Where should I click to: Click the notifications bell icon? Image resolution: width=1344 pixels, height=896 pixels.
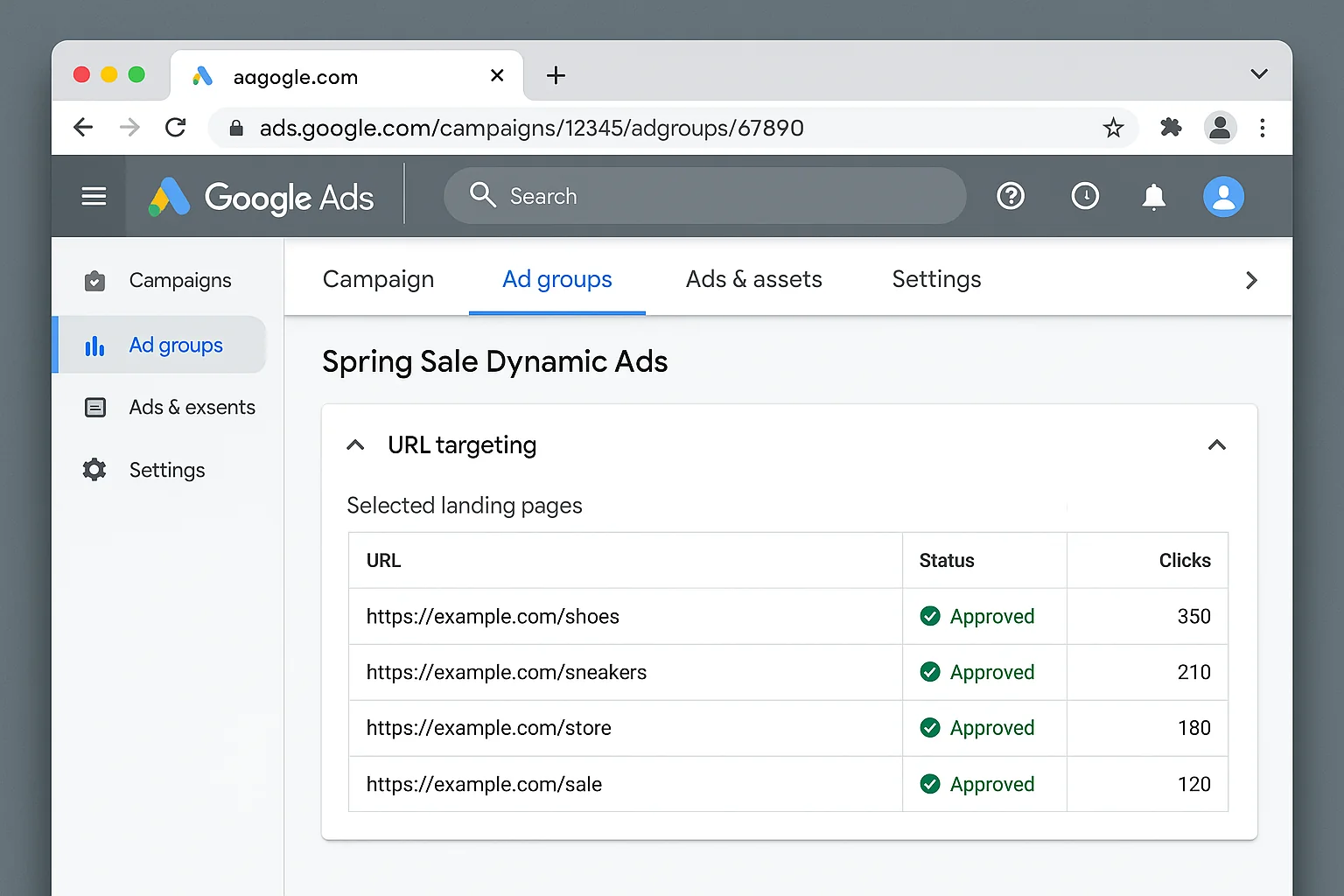[x=1154, y=196]
